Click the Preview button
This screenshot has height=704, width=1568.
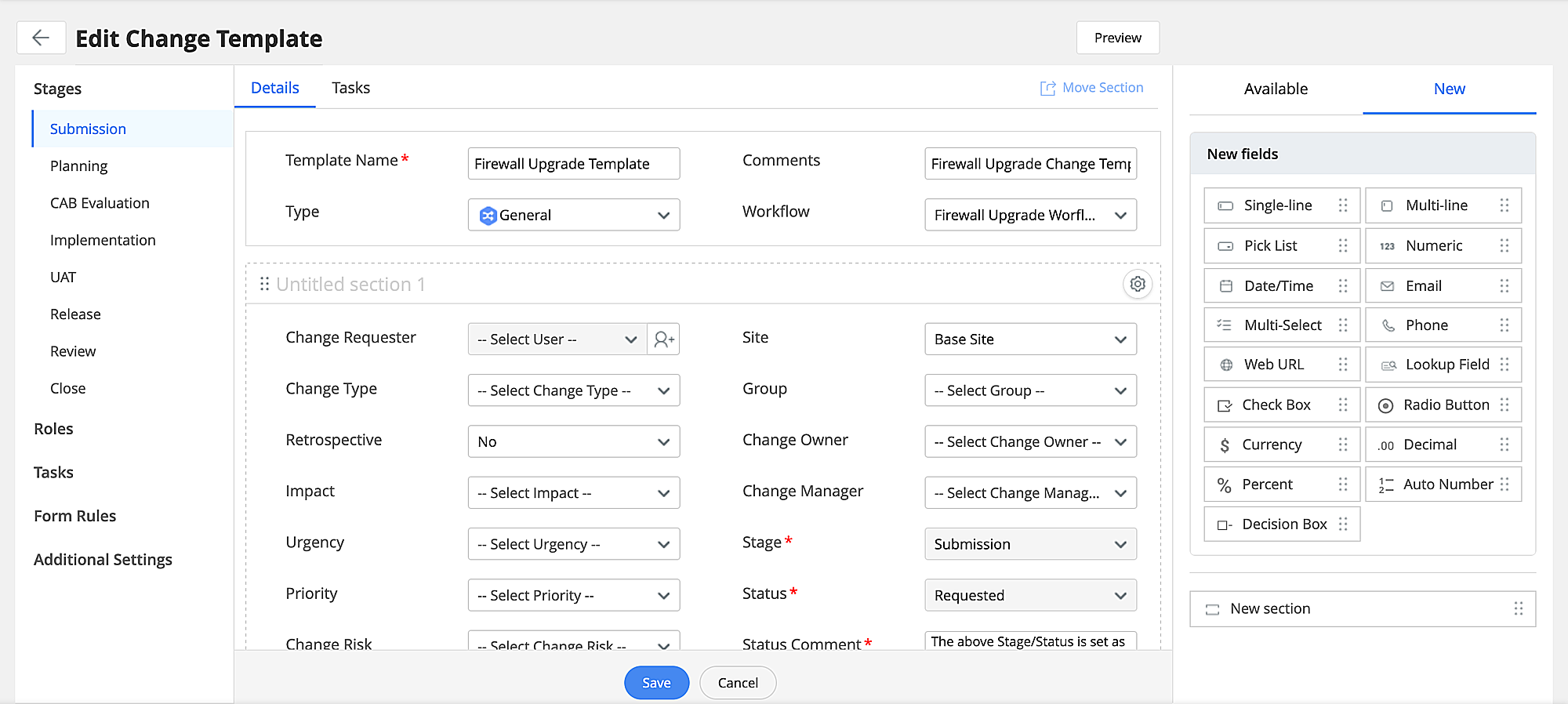[1117, 38]
